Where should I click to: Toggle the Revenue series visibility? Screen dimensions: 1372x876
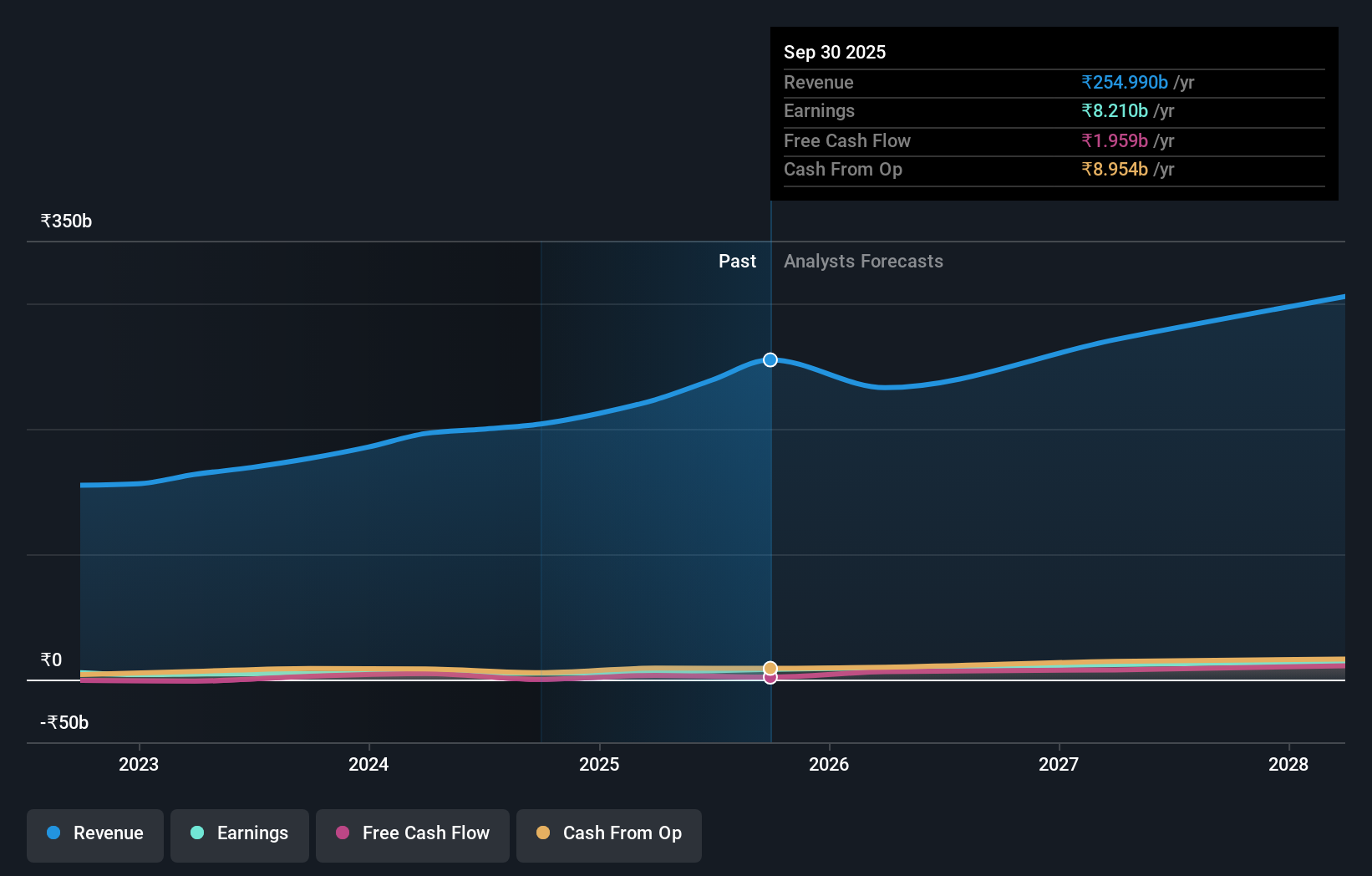click(94, 833)
